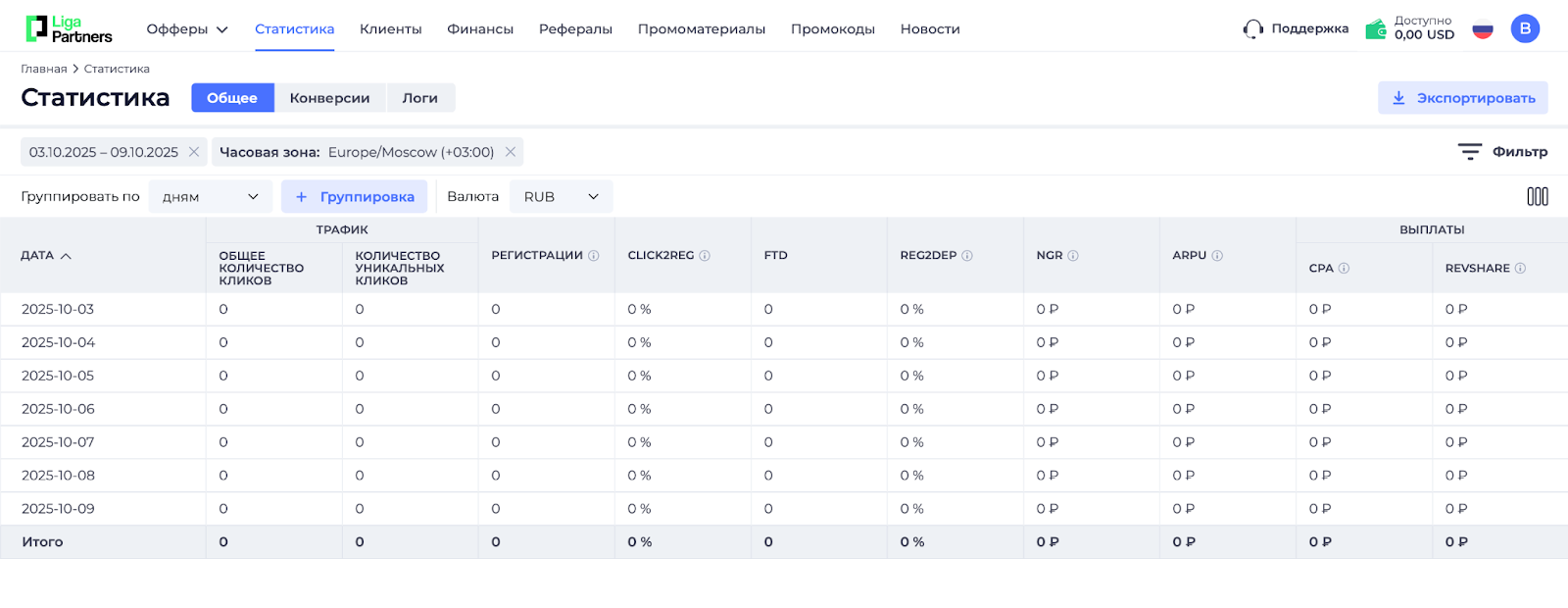
Task: Click the info icon next to NGR
Action: coord(1073,256)
